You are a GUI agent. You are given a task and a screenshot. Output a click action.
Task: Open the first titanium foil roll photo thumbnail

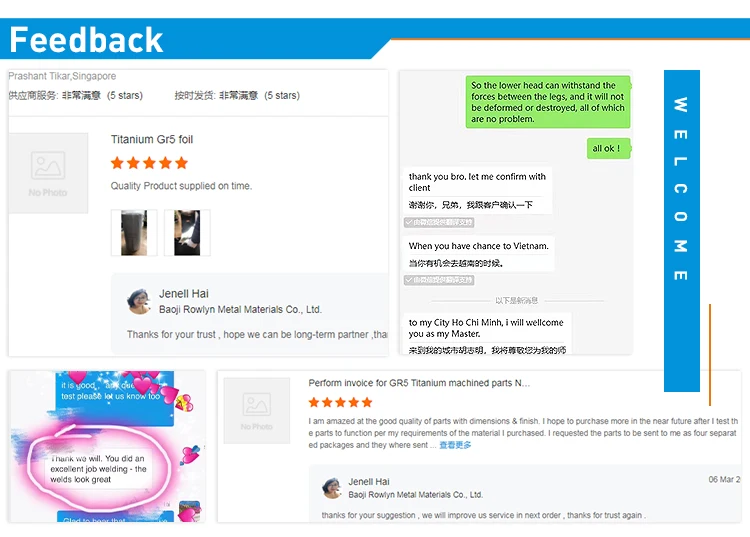(134, 233)
